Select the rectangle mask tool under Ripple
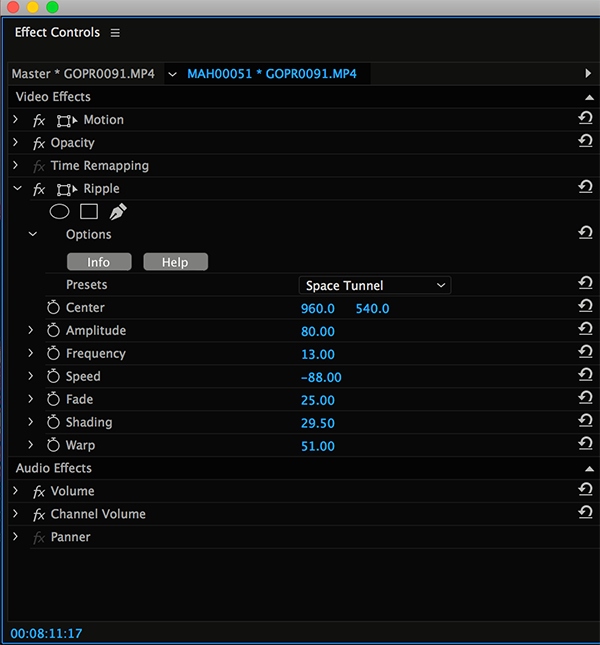 [x=89, y=212]
